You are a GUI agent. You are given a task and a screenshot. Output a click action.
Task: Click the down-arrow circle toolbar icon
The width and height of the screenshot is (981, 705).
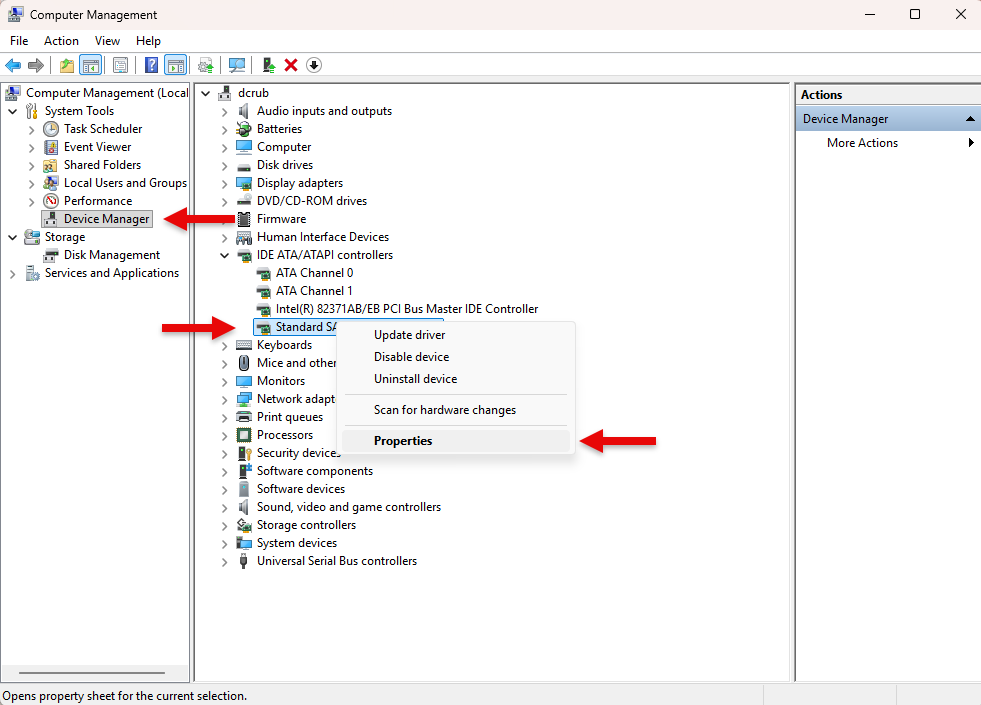point(314,65)
